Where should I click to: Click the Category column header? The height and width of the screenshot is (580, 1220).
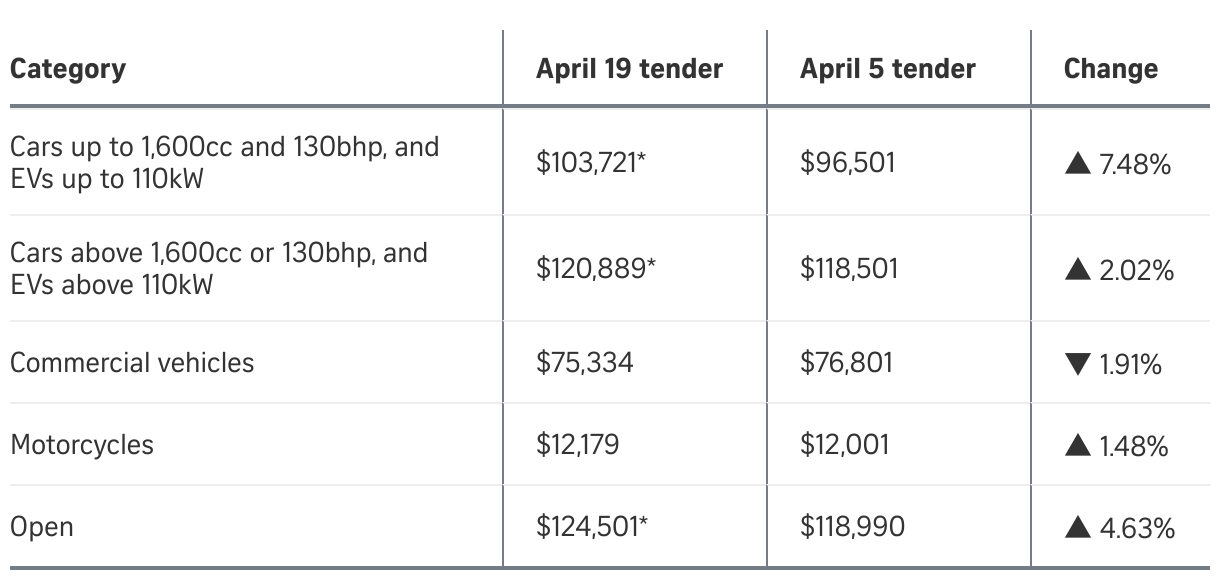point(68,69)
